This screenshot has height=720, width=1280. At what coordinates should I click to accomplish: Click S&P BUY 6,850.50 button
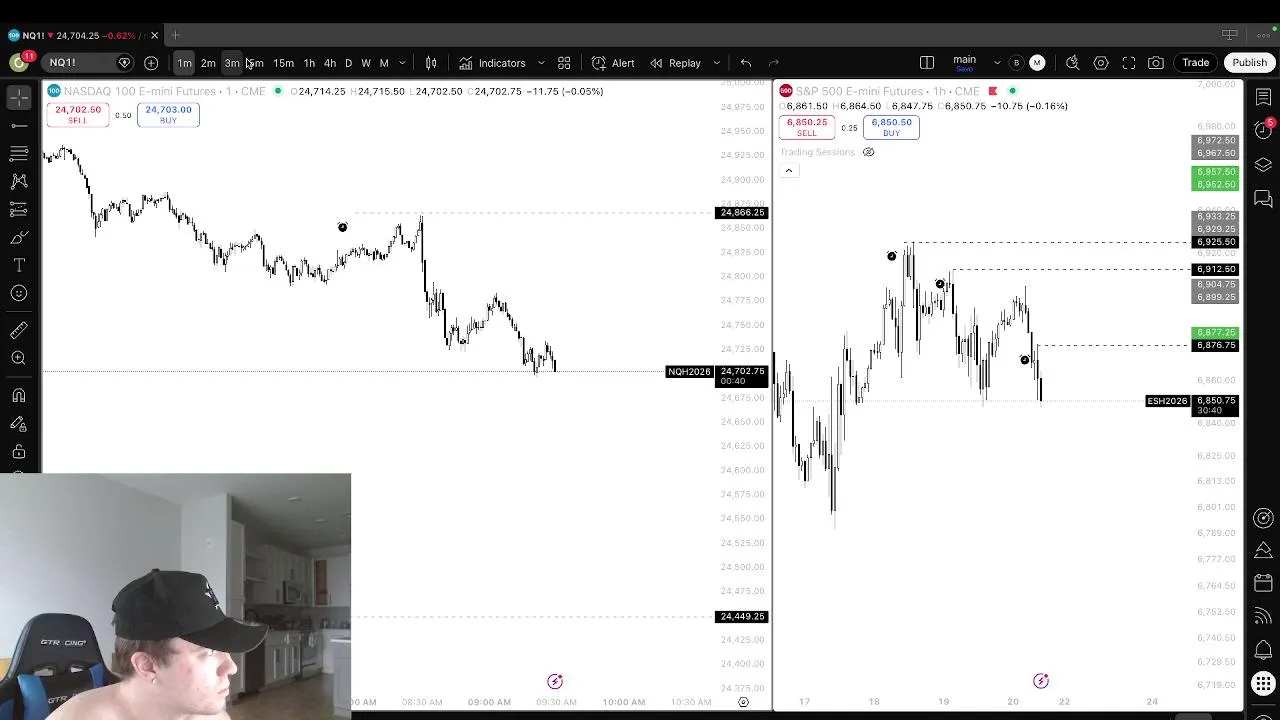[891, 127]
